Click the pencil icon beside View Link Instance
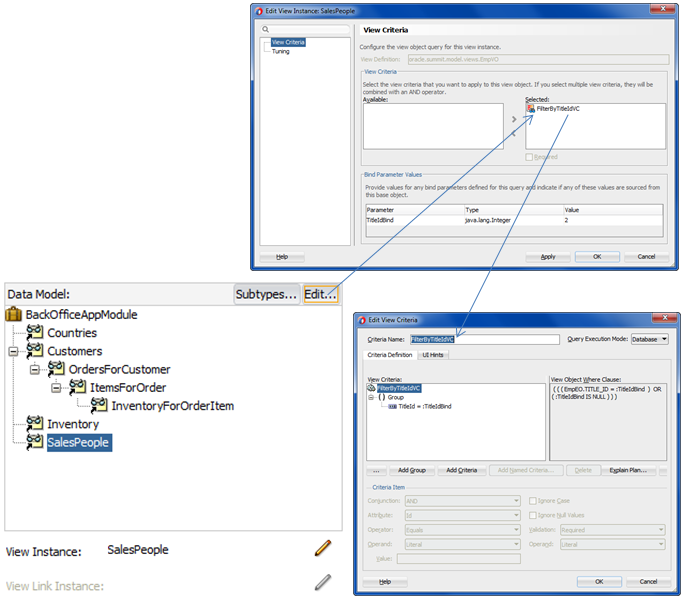Screen dimensions: 685x601 [x=323, y=582]
